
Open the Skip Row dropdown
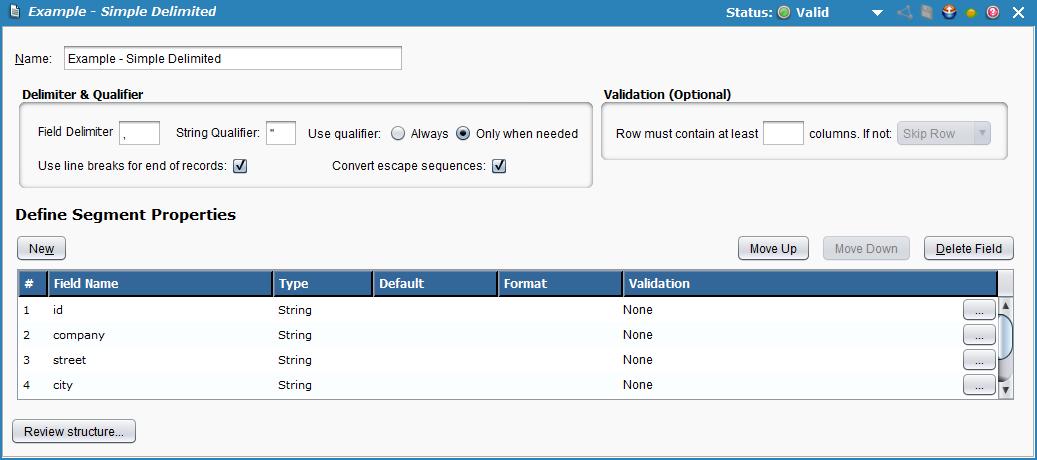pos(944,133)
